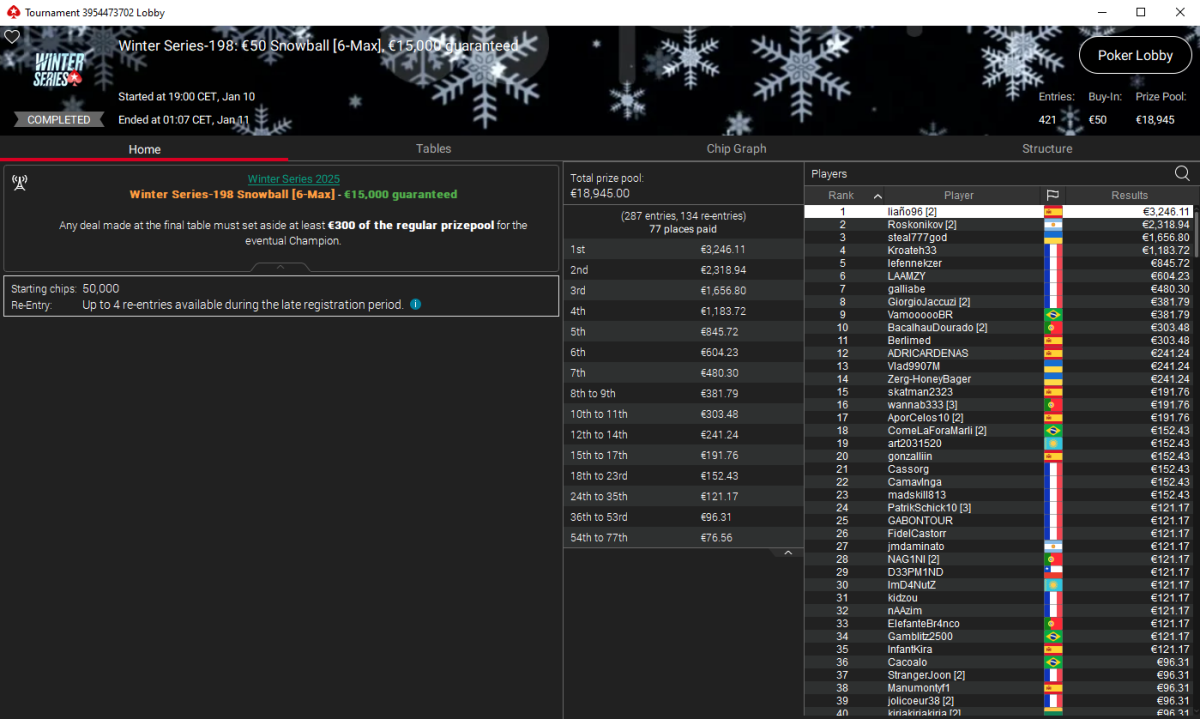Image resolution: width=1200 pixels, height=719 pixels.
Task: Sort by the Player column header
Action: pos(958,195)
